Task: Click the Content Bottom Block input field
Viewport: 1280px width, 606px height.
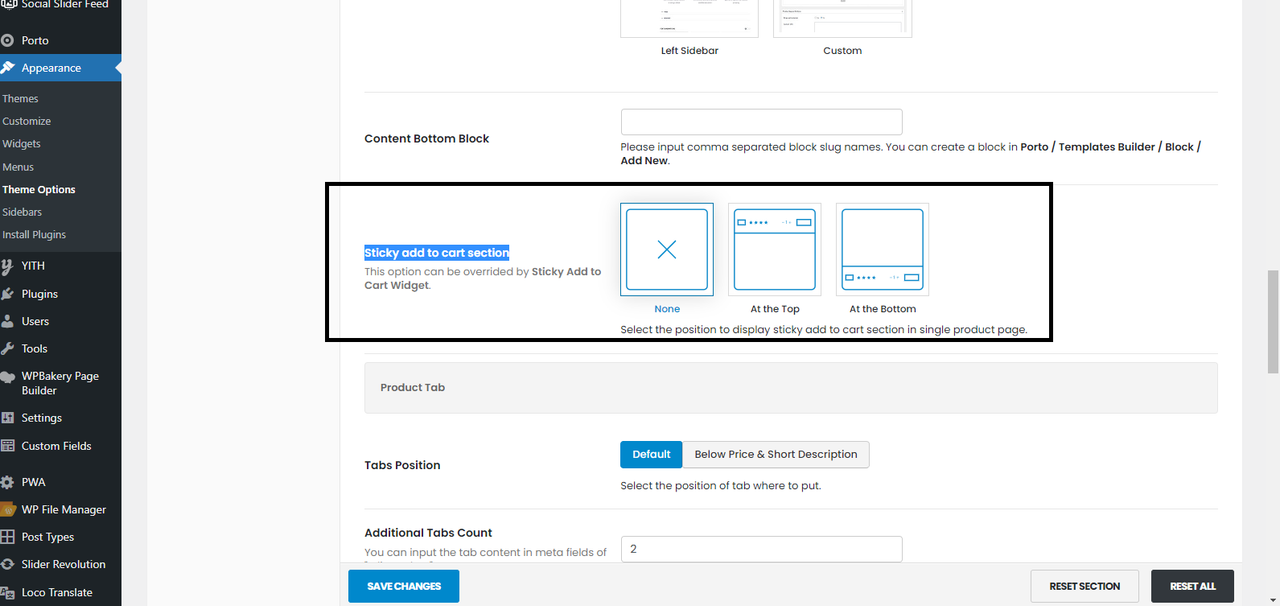Action: tap(762, 122)
